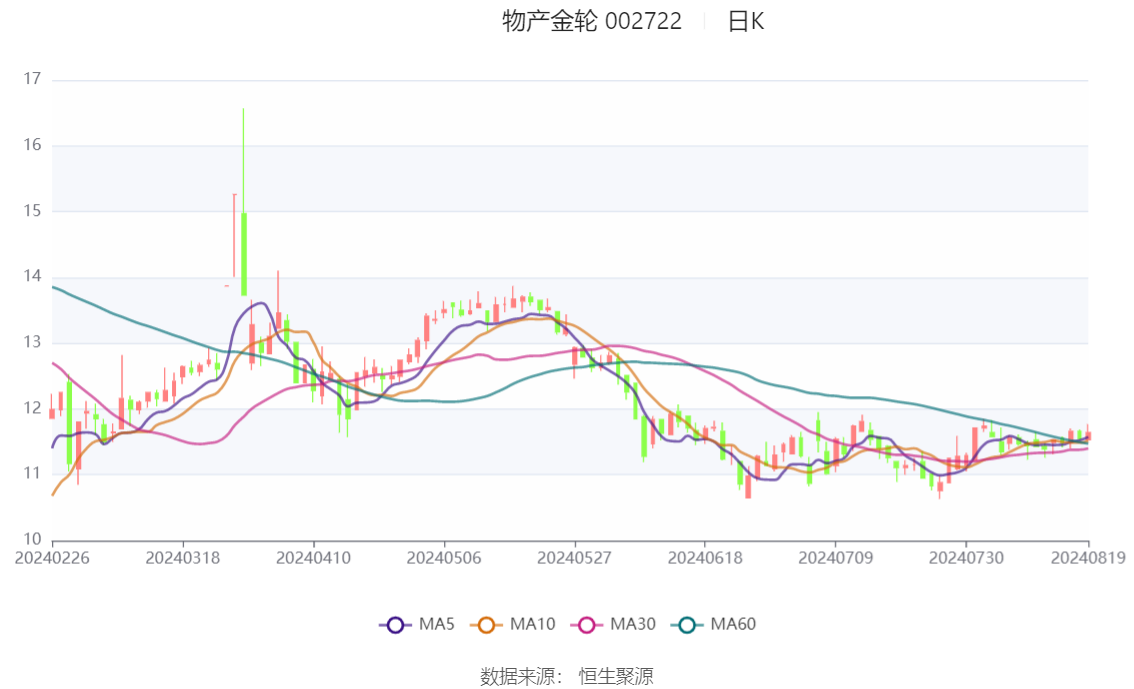This screenshot has width=1134, height=689.
Task: Click the price axis value 14
Action: [33, 276]
